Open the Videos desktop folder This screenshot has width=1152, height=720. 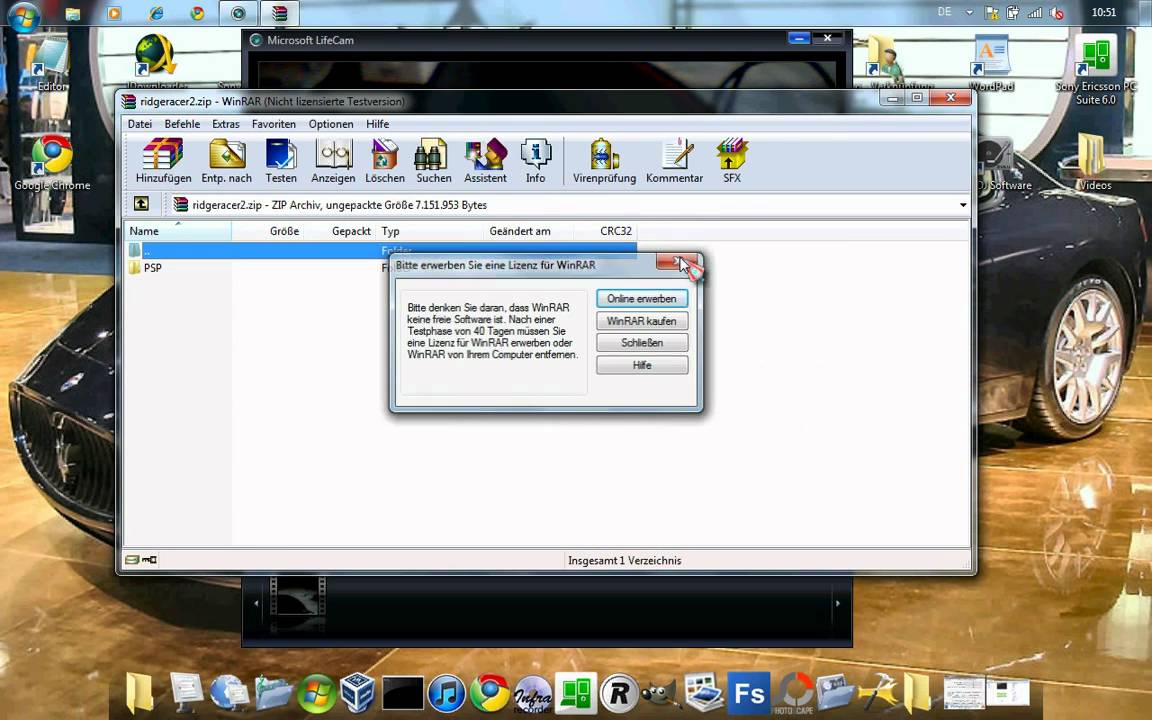point(1095,162)
